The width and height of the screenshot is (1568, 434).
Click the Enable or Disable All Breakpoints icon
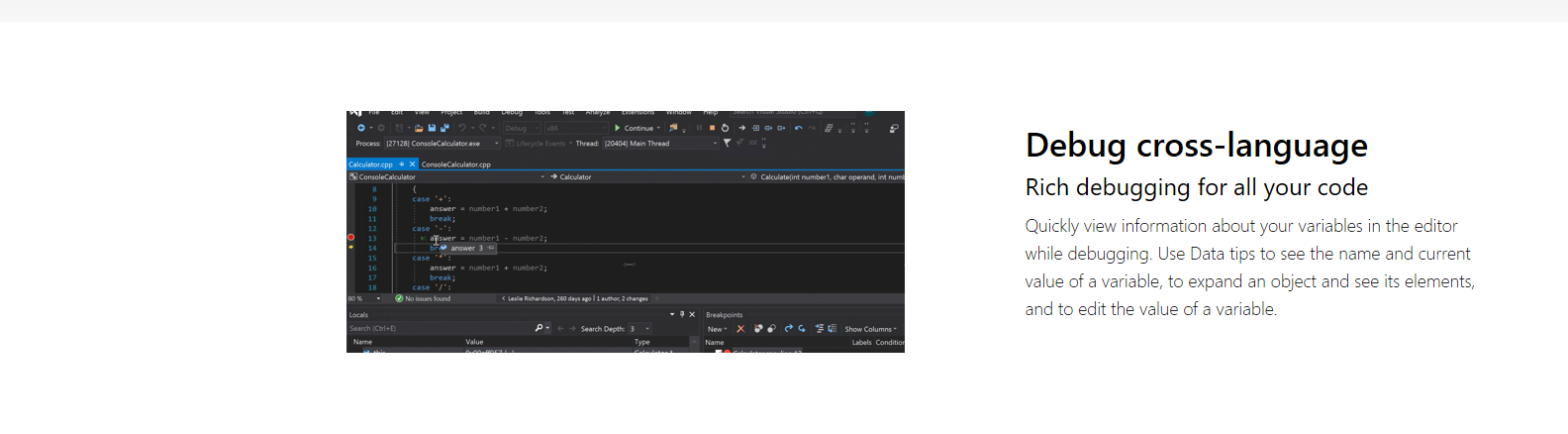coord(771,329)
